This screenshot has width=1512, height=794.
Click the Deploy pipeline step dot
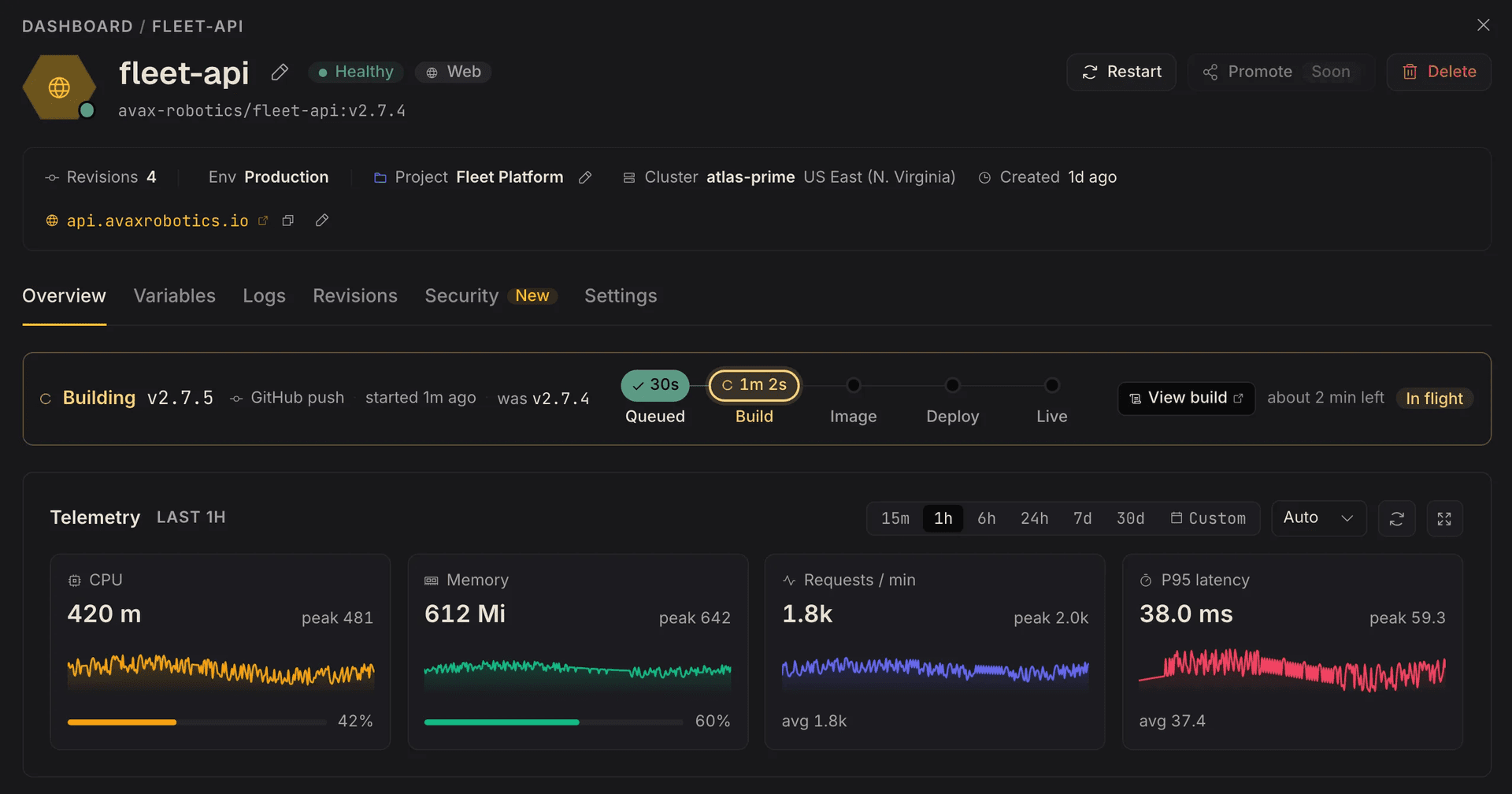[953, 385]
